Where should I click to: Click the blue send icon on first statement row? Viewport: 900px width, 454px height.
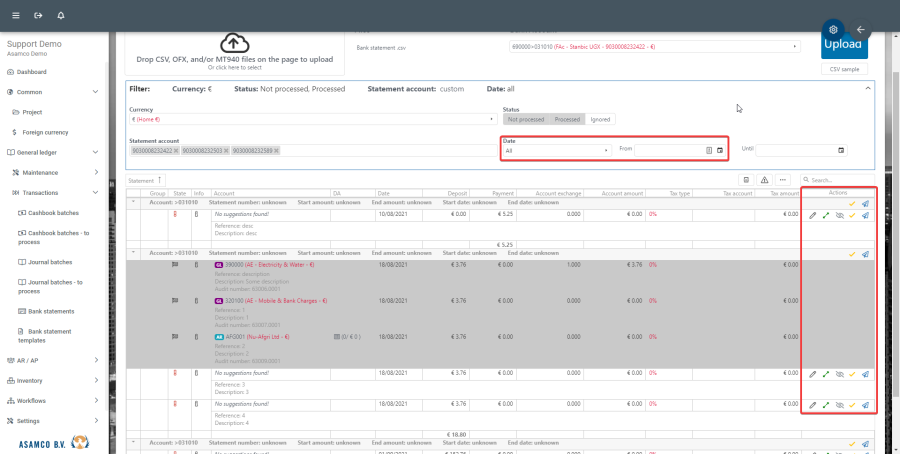(x=865, y=215)
